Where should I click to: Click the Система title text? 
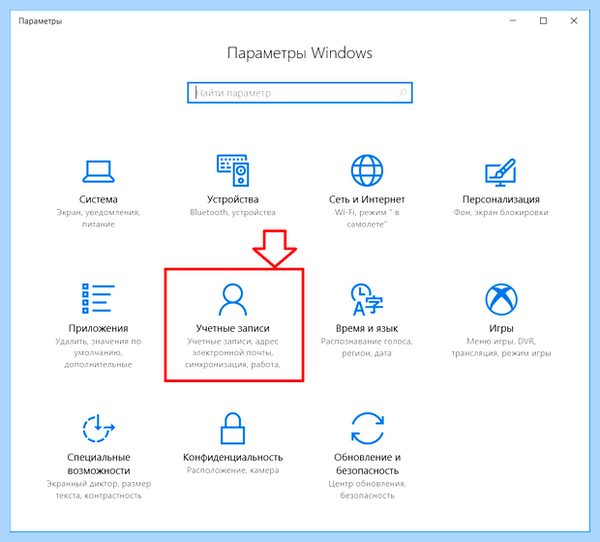click(x=98, y=199)
